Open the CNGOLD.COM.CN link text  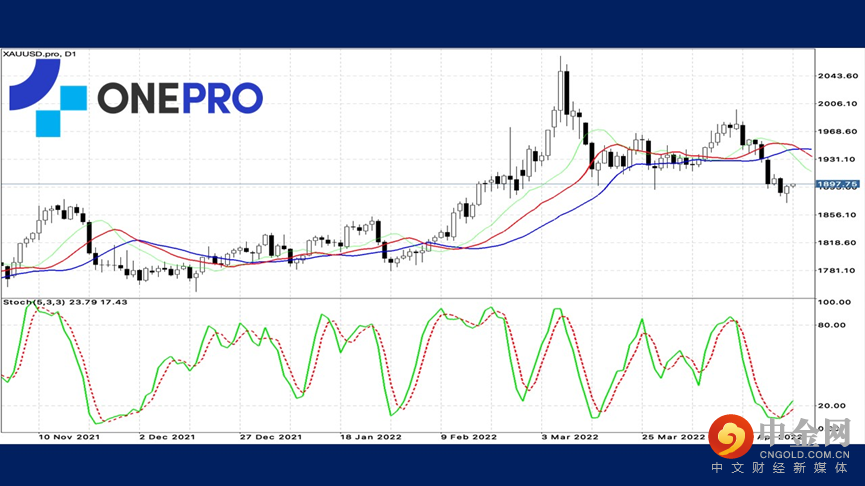click(x=804, y=455)
